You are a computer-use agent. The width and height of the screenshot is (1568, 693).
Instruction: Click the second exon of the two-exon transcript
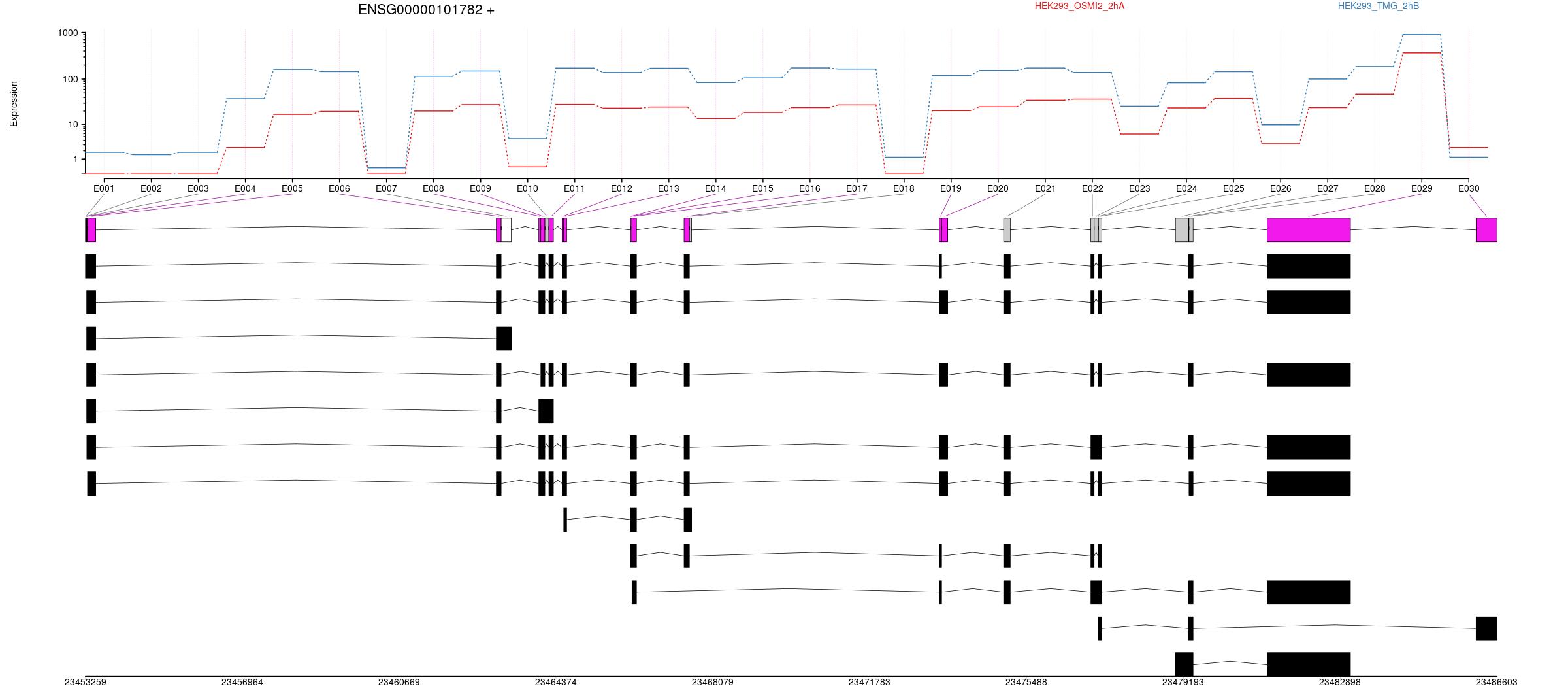(x=504, y=339)
